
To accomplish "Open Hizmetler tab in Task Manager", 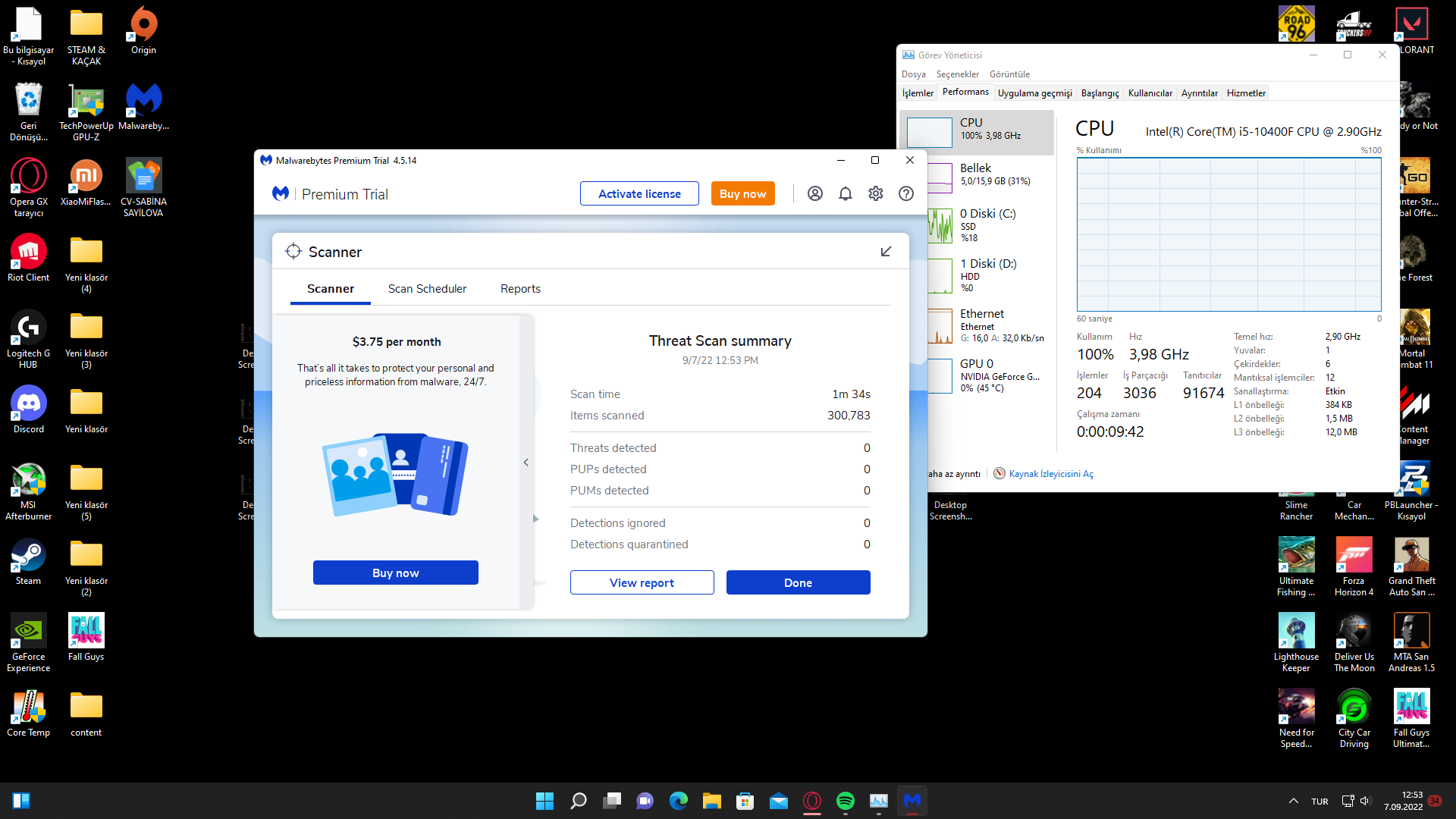I will coord(1246,93).
